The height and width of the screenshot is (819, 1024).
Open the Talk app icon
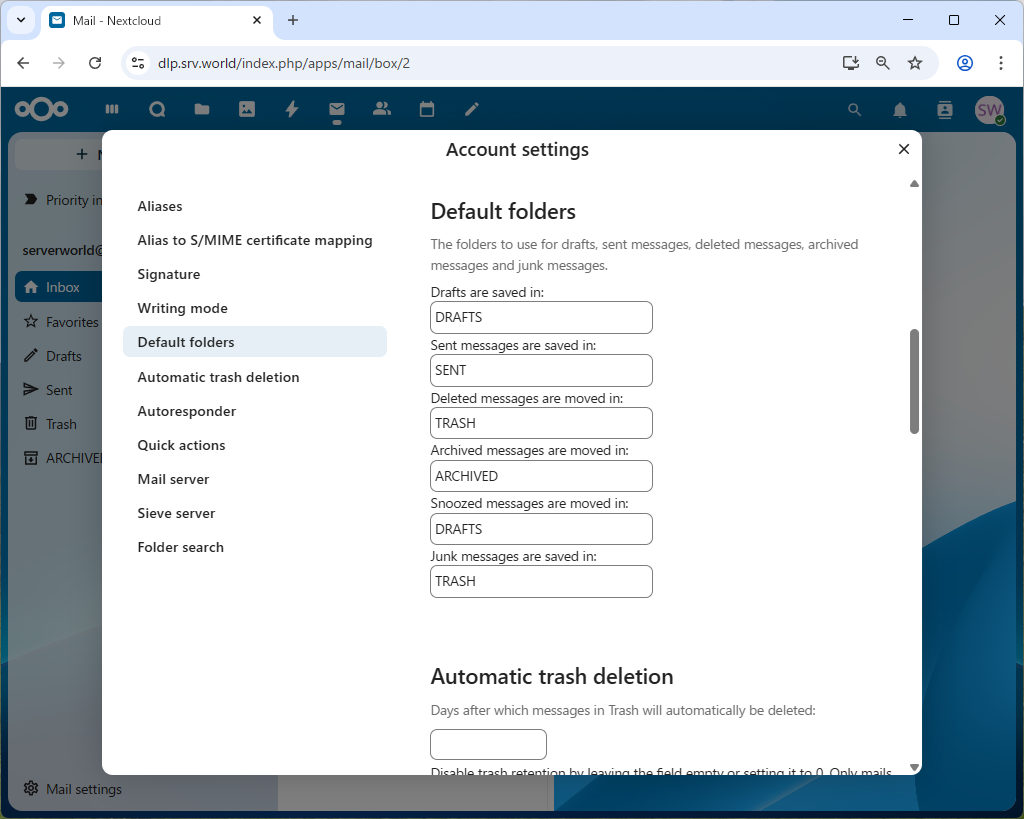tap(157, 109)
